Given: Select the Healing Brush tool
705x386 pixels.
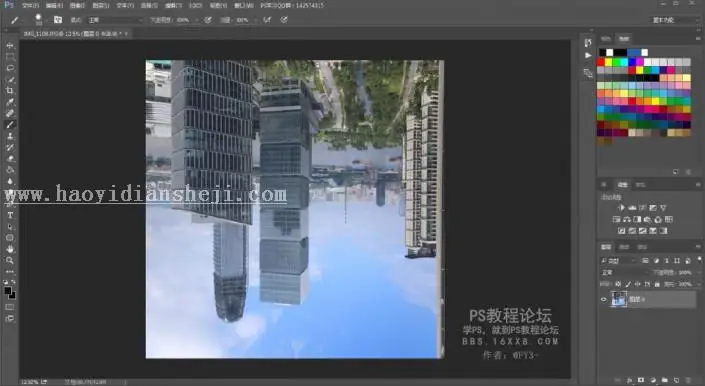Looking at the screenshot, I should [10, 113].
